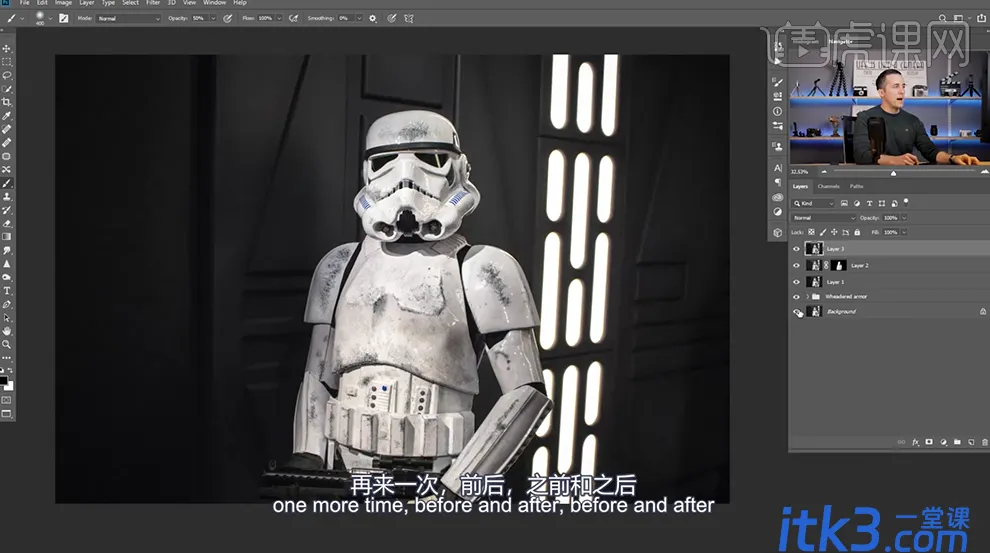The image size is (990, 553).
Task: Create a new group folder
Action: tap(957, 443)
